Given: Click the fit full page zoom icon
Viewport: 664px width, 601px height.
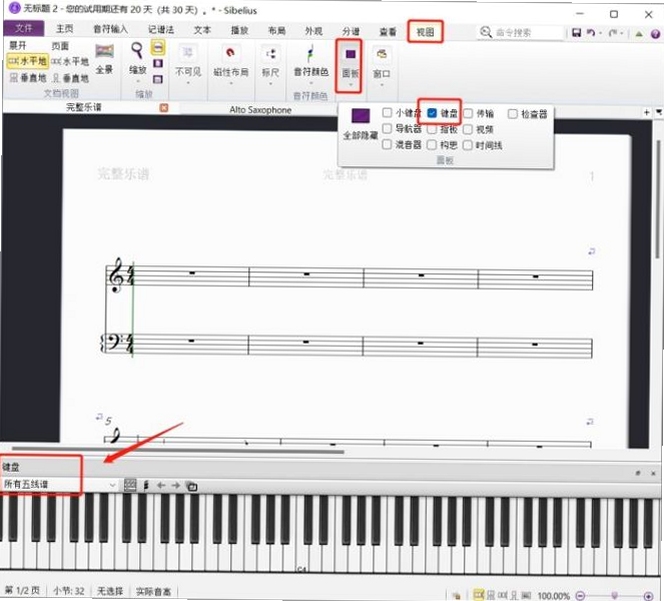Looking at the screenshot, I should click(x=158, y=64).
